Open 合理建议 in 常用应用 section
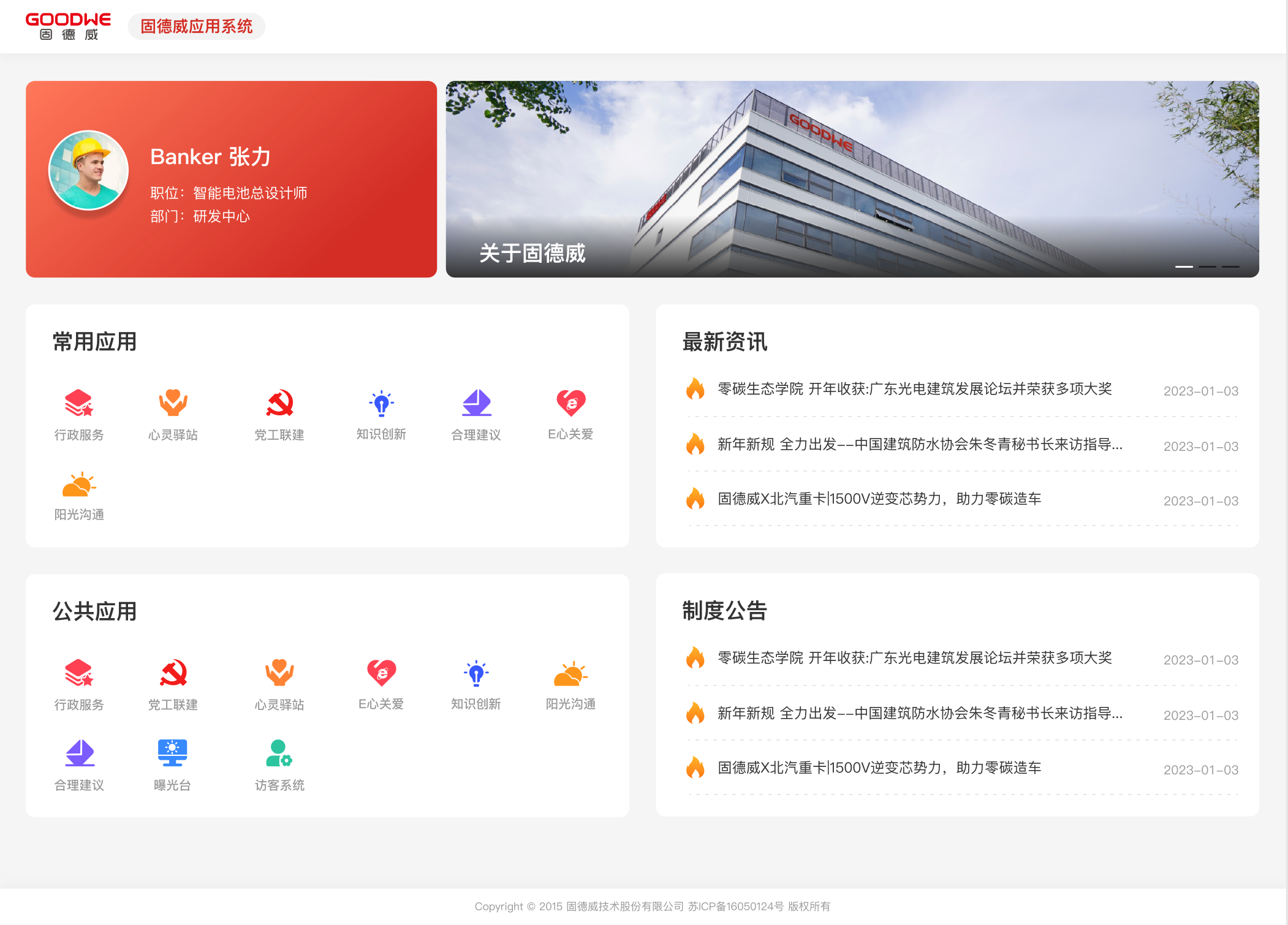The height and width of the screenshot is (925, 1288). [x=476, y=414]
